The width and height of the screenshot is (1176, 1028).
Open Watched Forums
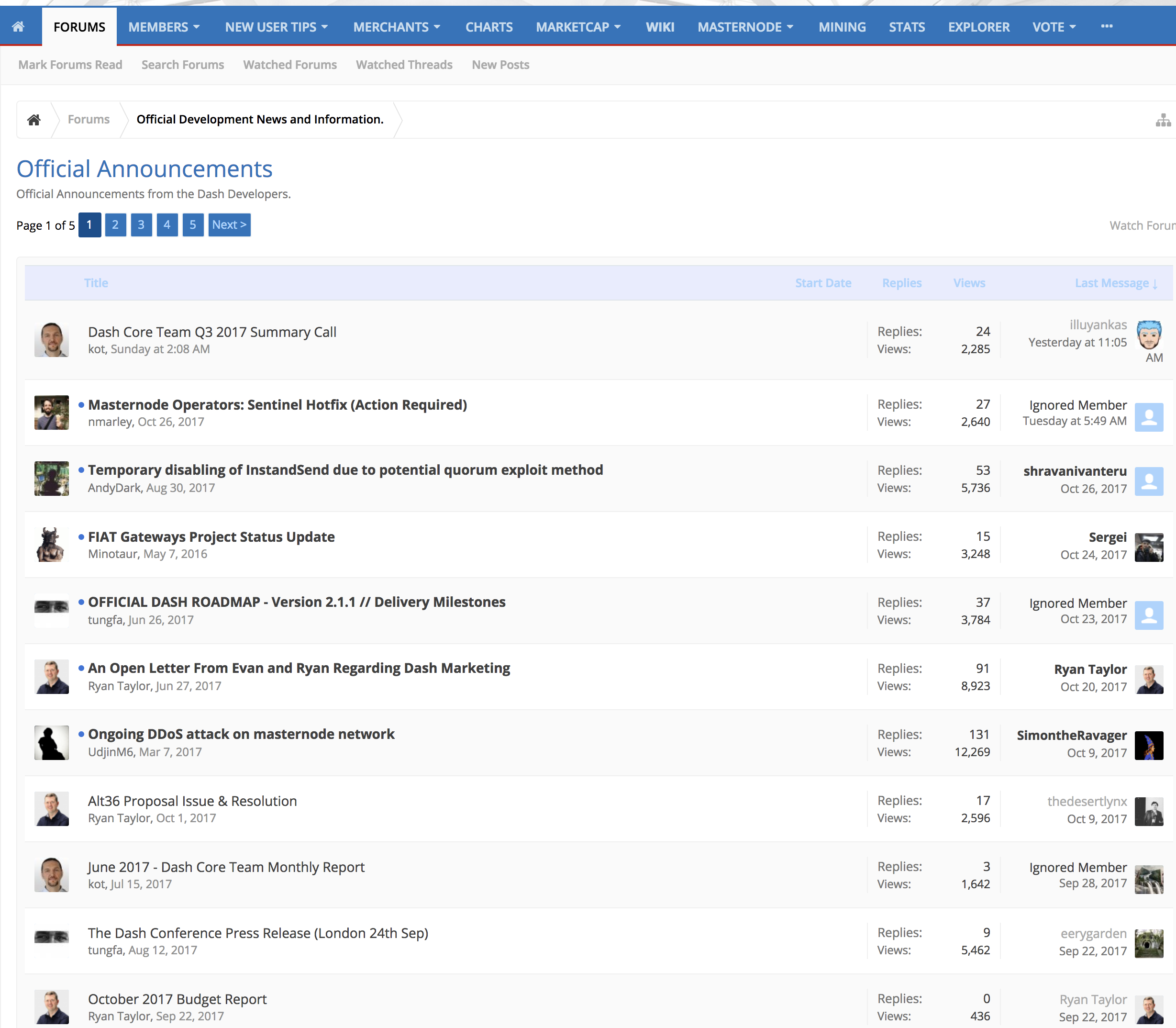coord(289,65)
